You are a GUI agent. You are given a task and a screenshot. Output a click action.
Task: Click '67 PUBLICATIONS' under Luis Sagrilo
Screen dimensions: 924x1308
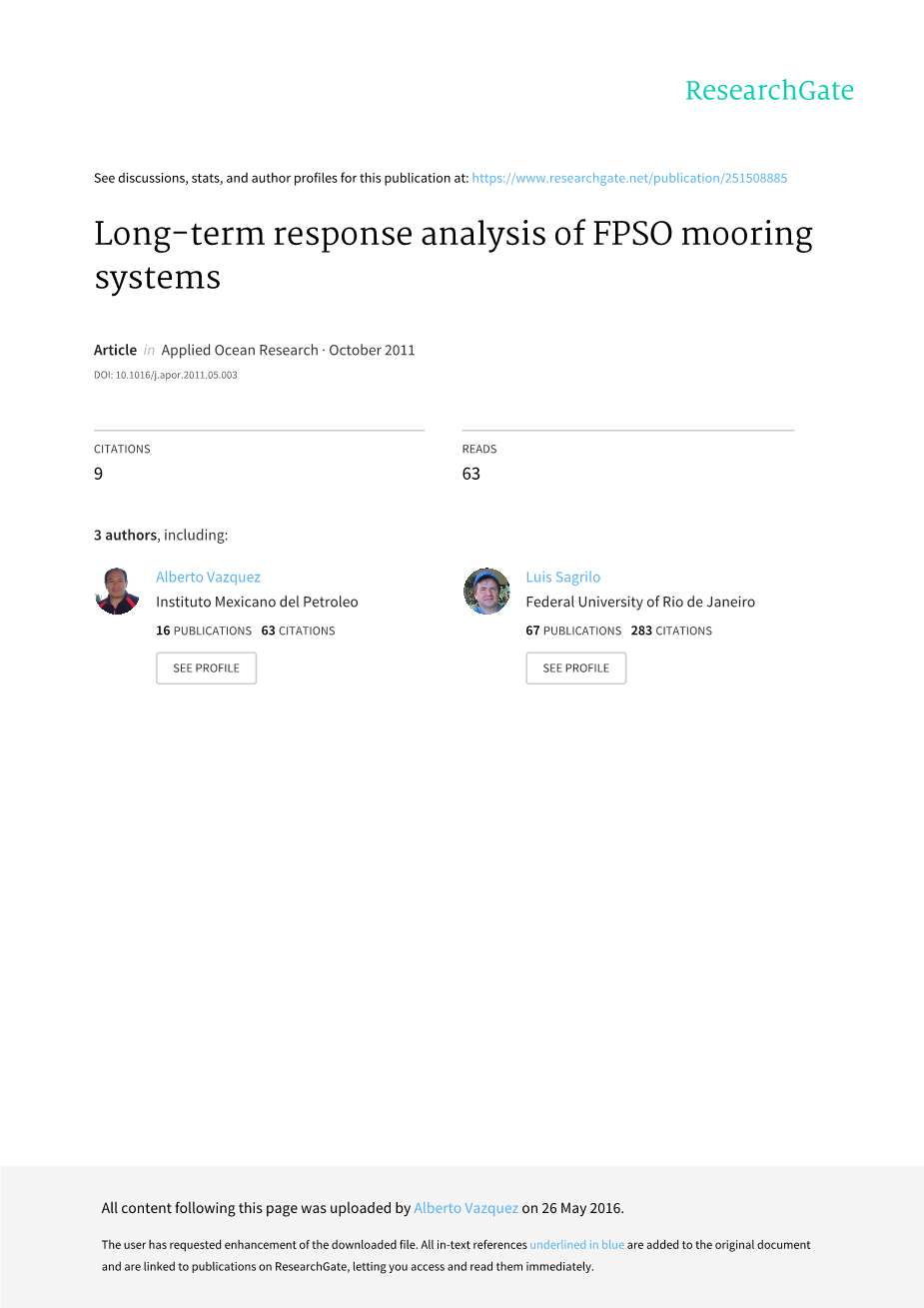click(x=573, y=631)
